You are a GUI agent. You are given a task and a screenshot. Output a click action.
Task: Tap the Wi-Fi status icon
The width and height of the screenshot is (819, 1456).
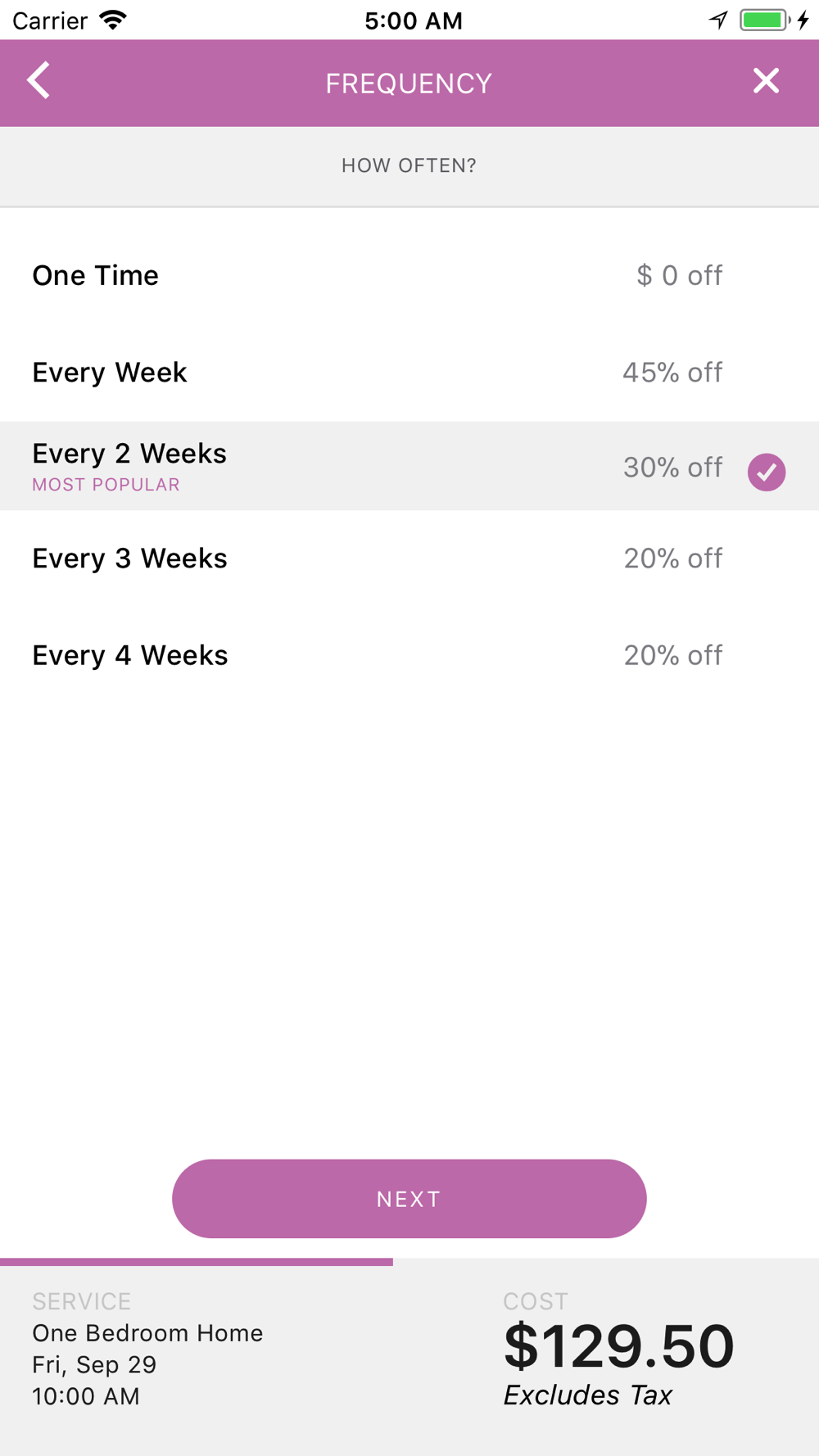113,20
